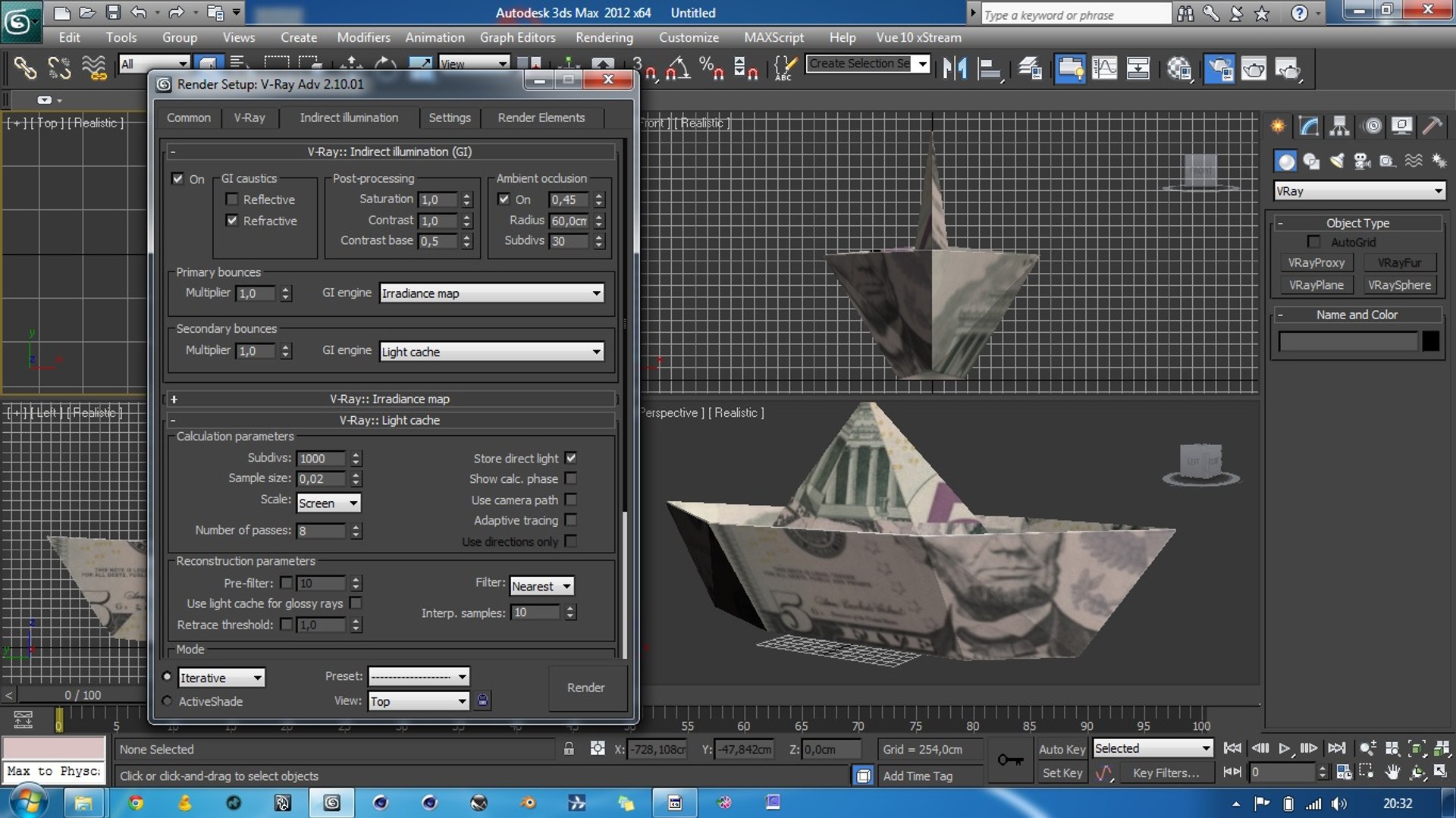Open the Modify tab of the command panel
1456x818 pixels.
(x=1309, y=126)
